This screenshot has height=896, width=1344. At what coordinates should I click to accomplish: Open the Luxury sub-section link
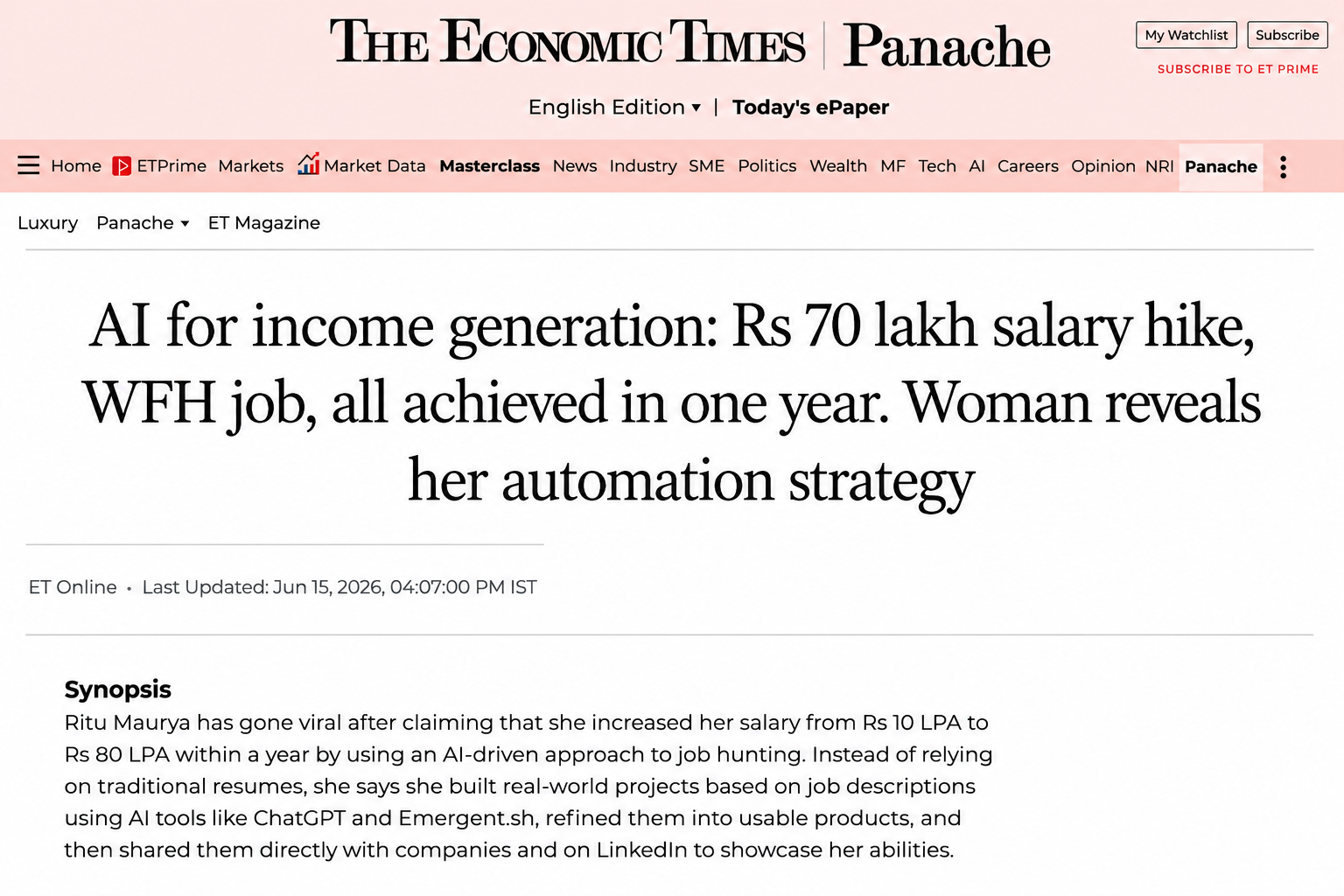click(47, 223)
